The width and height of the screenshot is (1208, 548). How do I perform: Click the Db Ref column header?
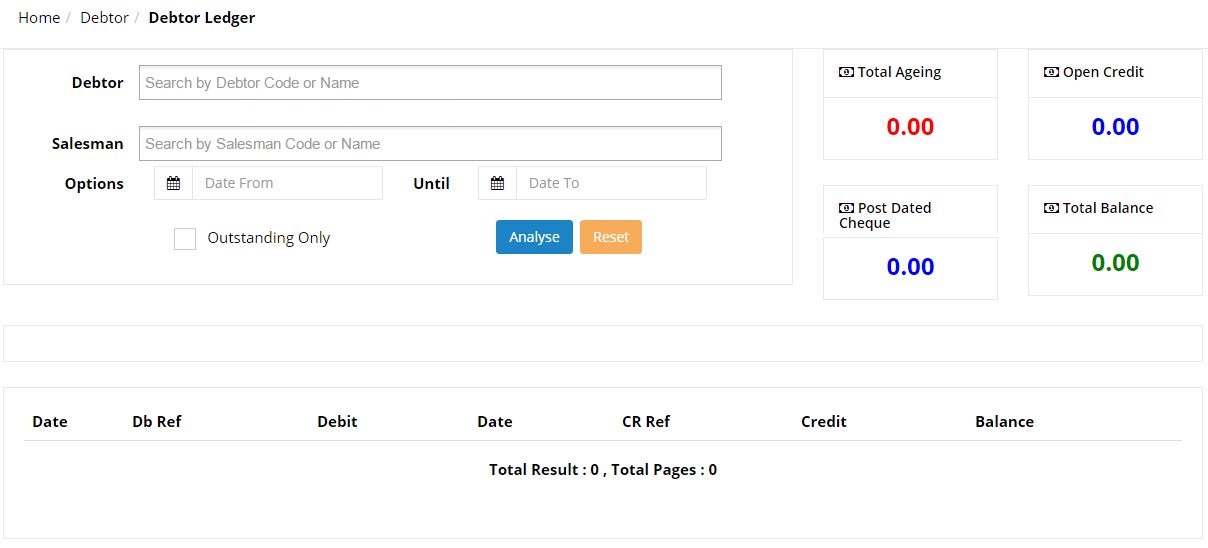tap(156, 421)
